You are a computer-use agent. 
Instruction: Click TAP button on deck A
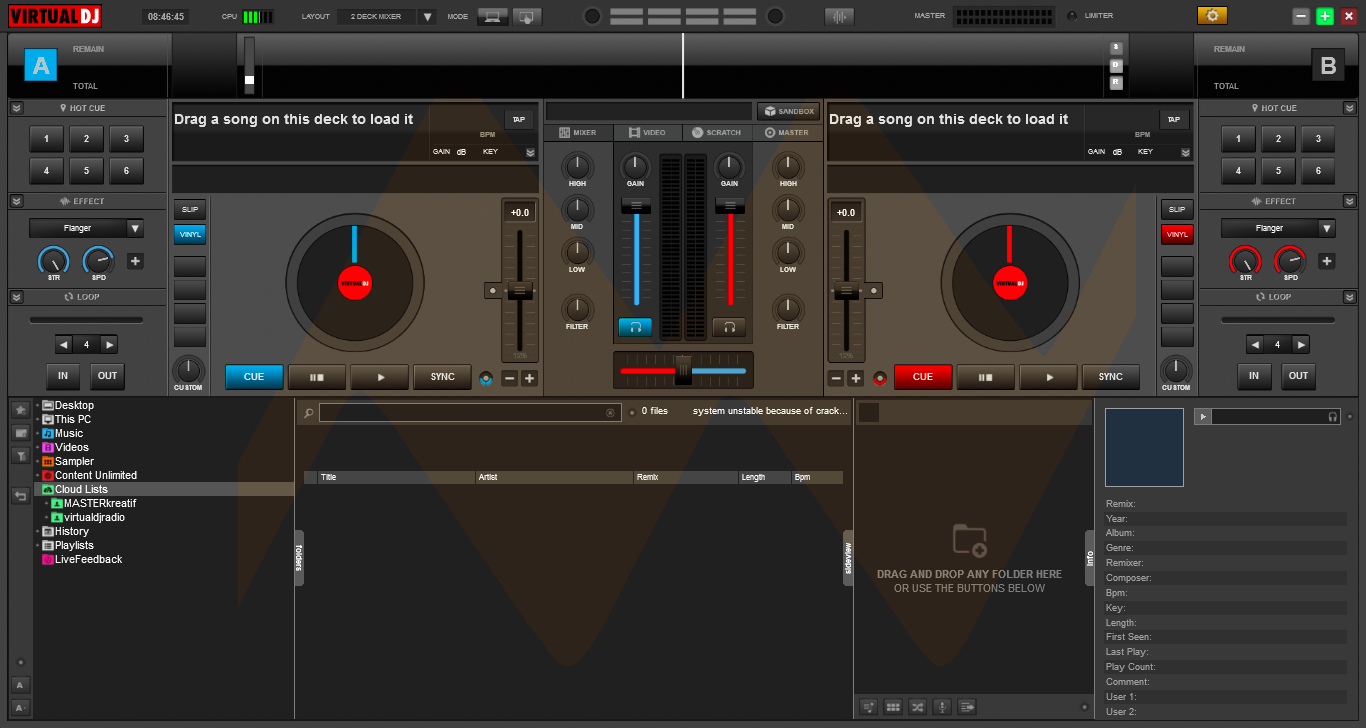pyautogui.click(x=518, y=119)
